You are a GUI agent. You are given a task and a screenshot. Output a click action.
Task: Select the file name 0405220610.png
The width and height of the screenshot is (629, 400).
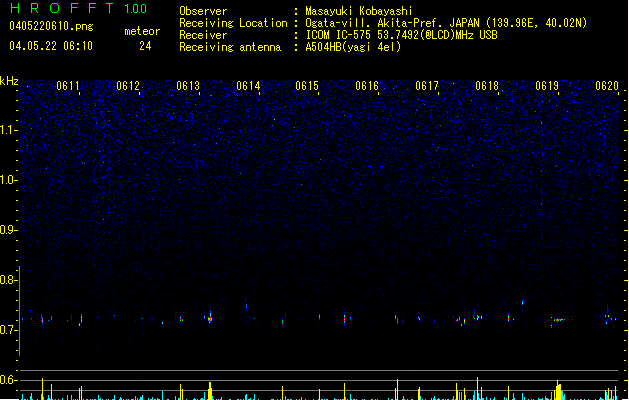pyautogui.click(x=51, y=26)
